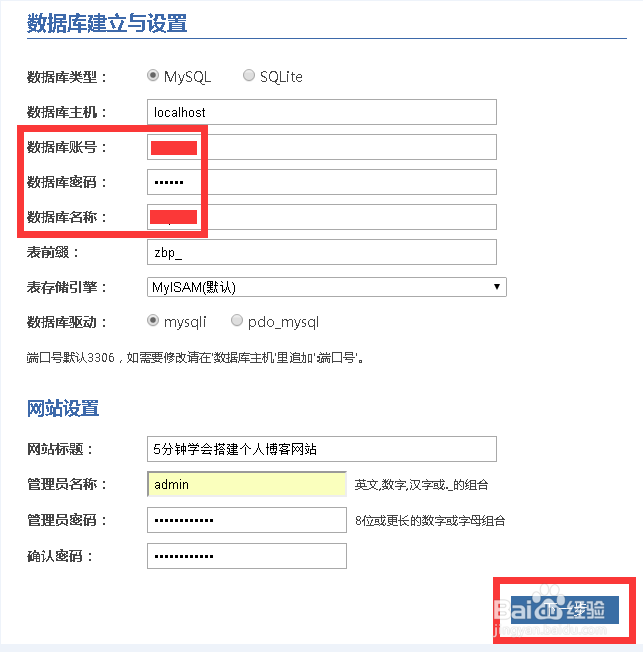Click the 数据库主机 localhost field
Image resolution: width=643 pixels, height=652 pixels.
pos(321,112)
